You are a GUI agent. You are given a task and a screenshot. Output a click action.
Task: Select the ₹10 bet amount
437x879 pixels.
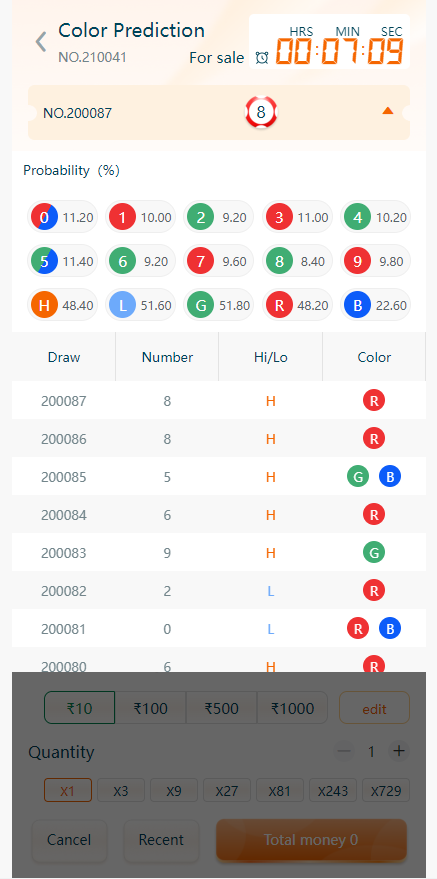80,708
